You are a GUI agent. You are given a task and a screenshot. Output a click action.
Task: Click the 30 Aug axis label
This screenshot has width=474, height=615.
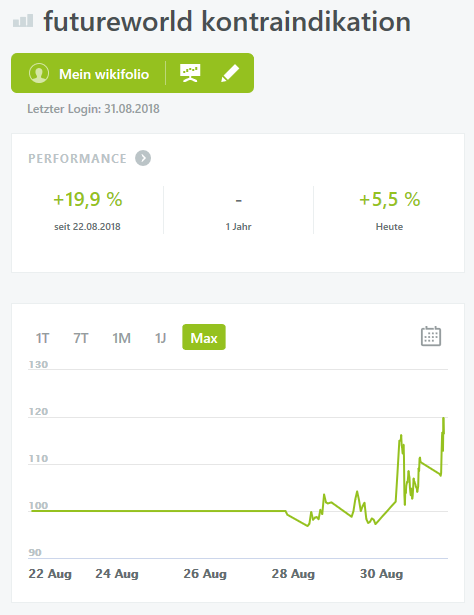381,574
